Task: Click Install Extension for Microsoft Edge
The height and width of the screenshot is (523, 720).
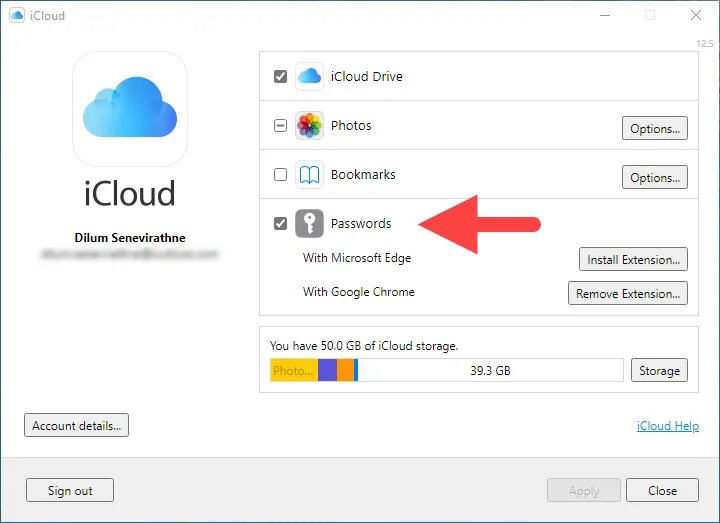Action: click(x=633, y=259)
